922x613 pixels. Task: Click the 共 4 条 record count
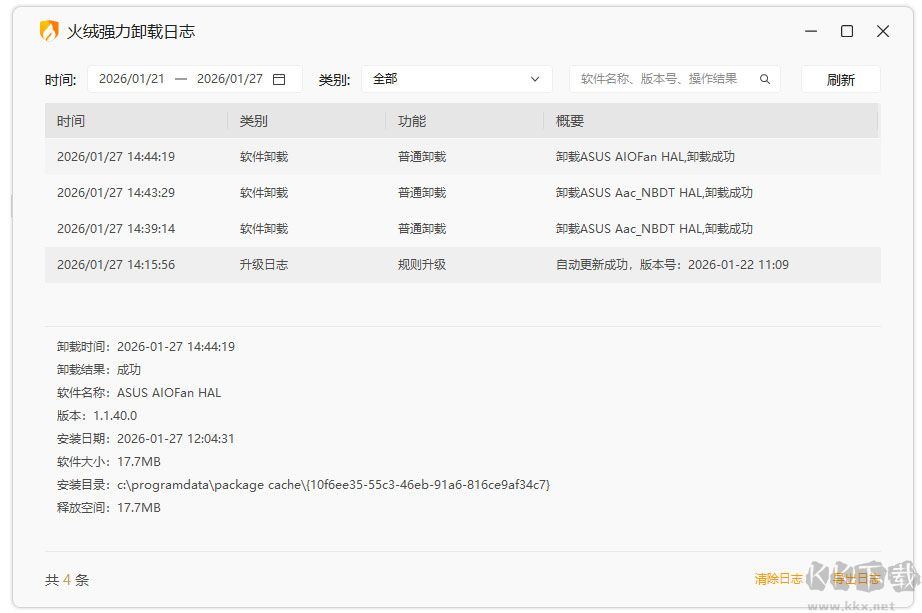tap(67, 580)
